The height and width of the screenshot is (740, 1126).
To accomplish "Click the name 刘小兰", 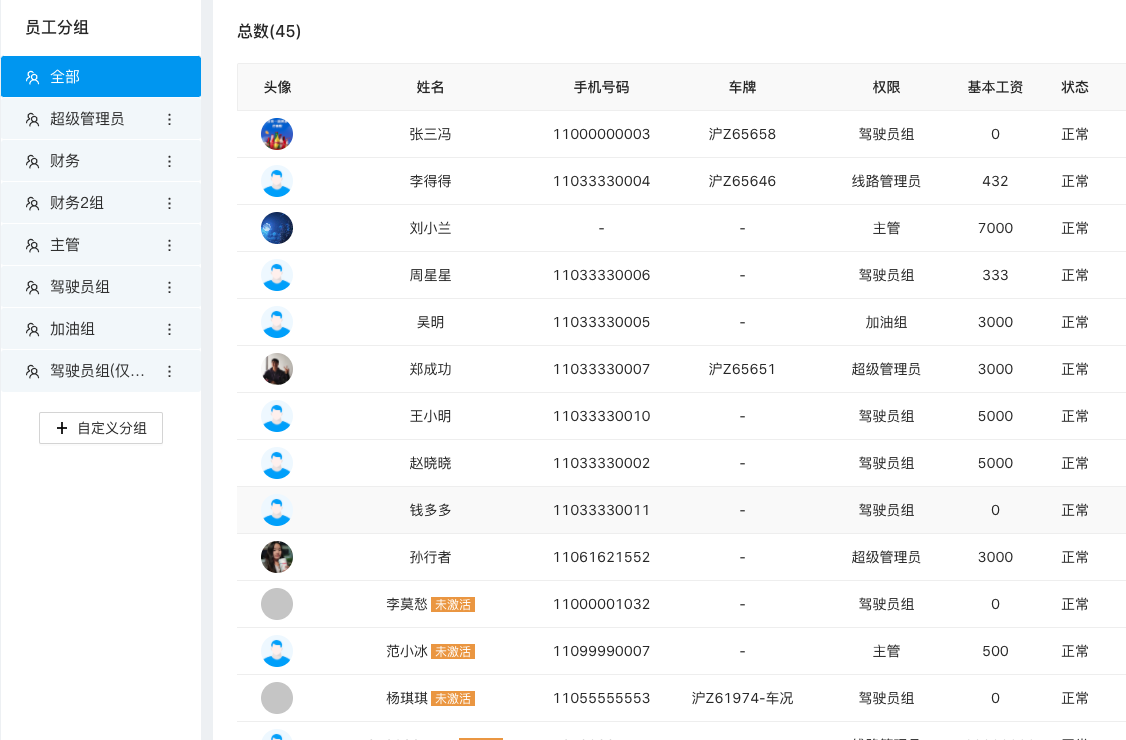I will coord(430,228).
